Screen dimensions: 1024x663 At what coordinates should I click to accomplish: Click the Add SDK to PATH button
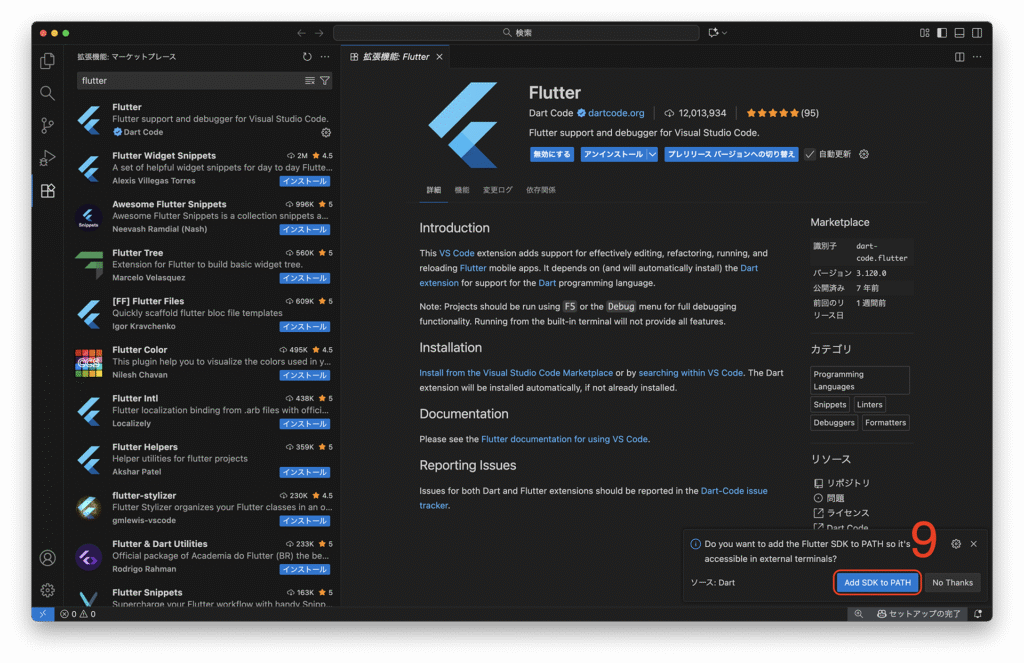pos(877,582)
